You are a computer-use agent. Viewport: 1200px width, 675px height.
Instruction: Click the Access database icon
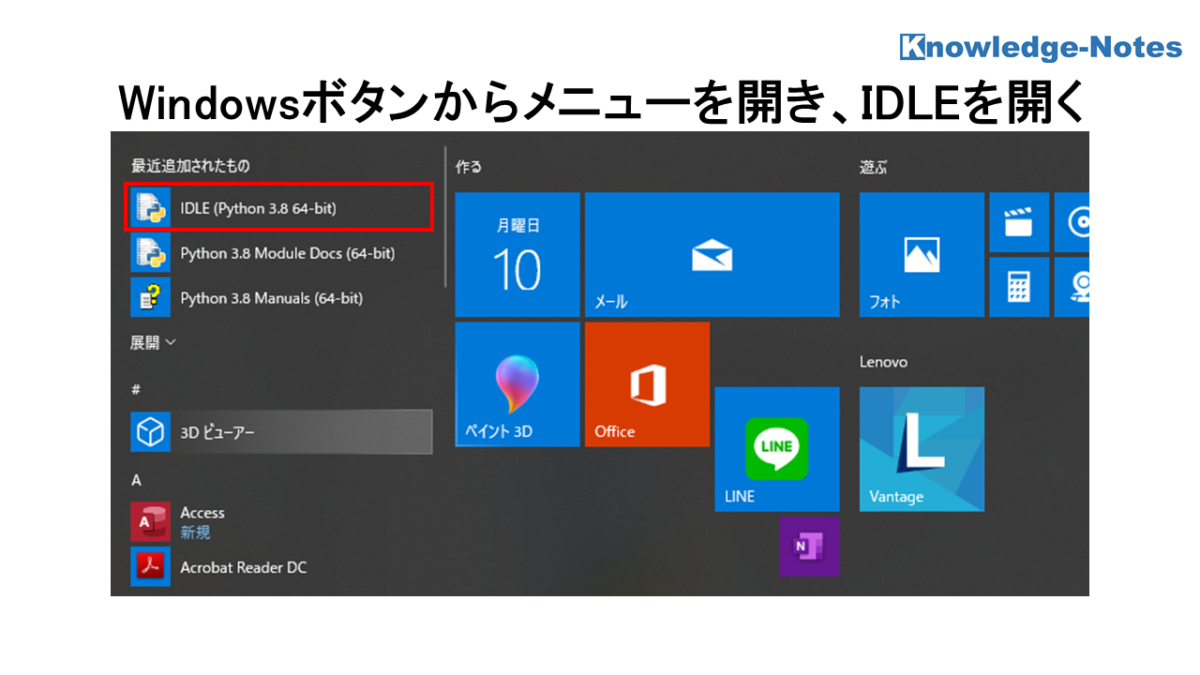150,522
